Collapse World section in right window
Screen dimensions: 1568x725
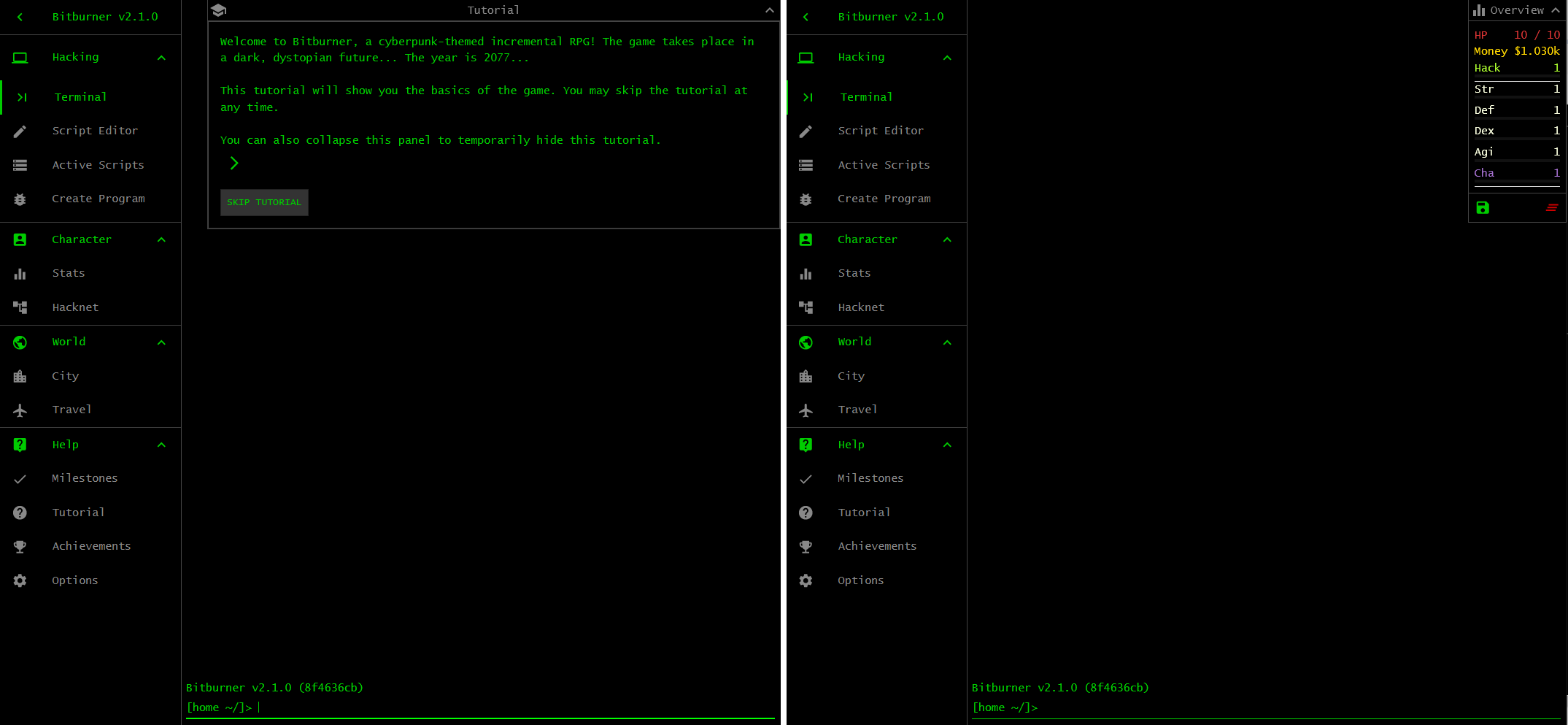tap(947, 342)
